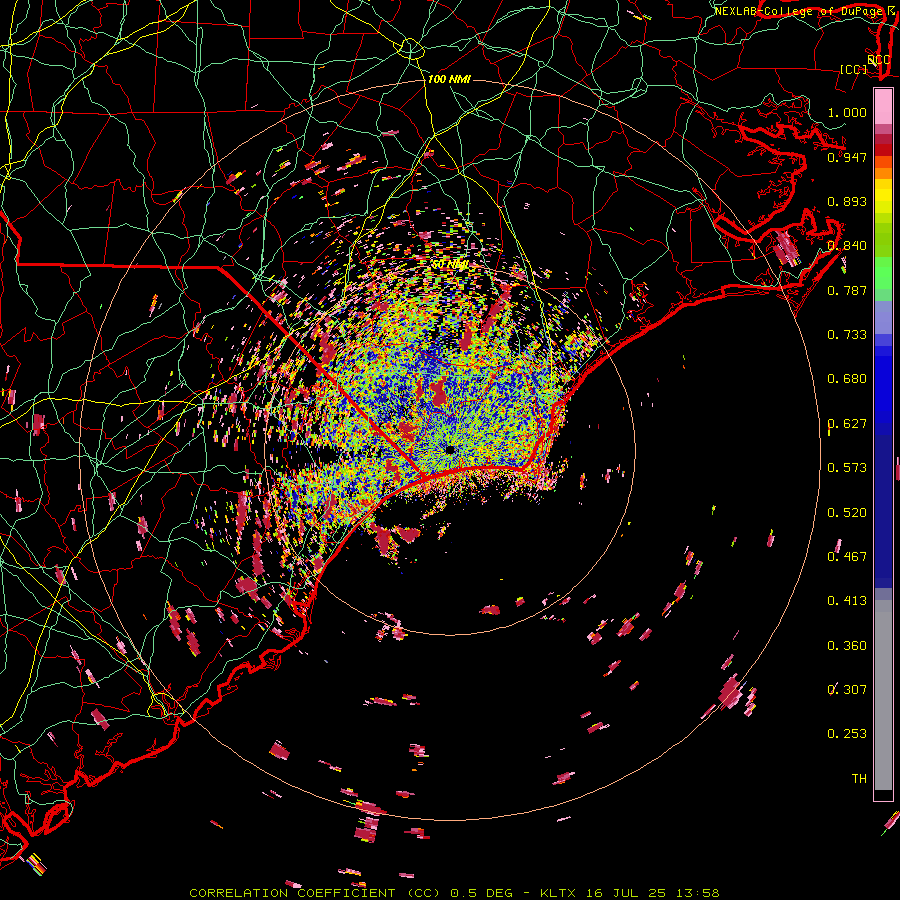Select the 0.307 scale value
Image resolution: width=900 pixels, height=900 pixels.
coord(847,689)
